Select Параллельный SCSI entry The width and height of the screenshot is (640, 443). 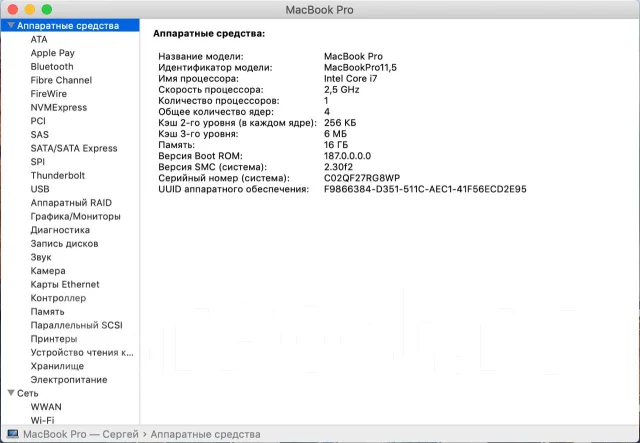(76, 325)
